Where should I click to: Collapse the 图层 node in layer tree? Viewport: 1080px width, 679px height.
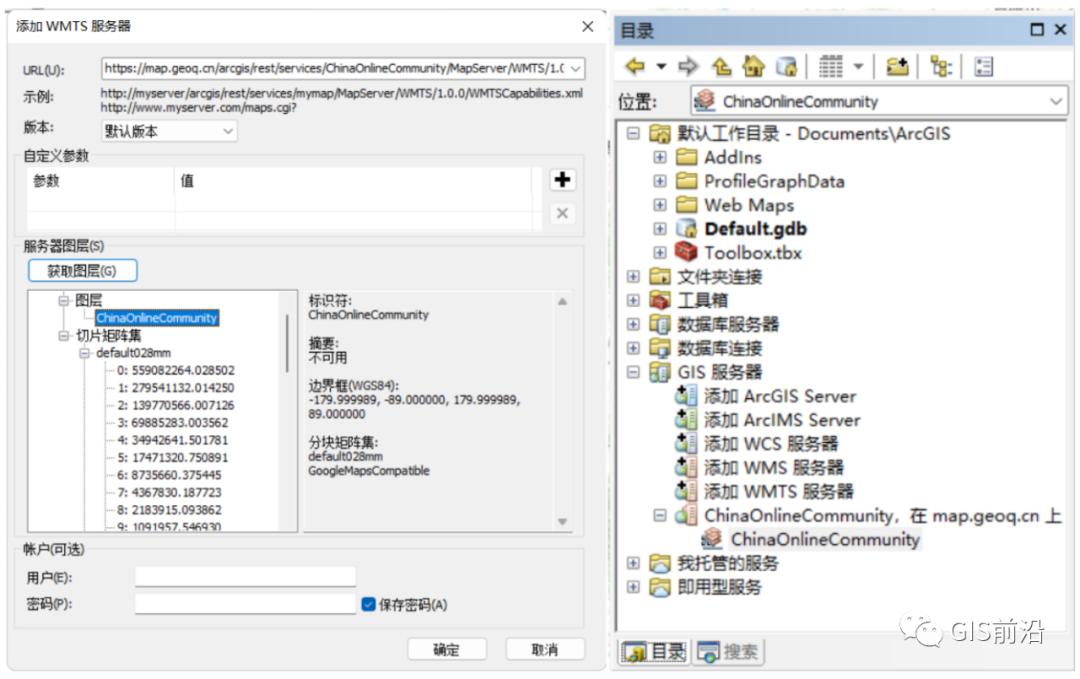pyautogui.click(x=64, y=300)
